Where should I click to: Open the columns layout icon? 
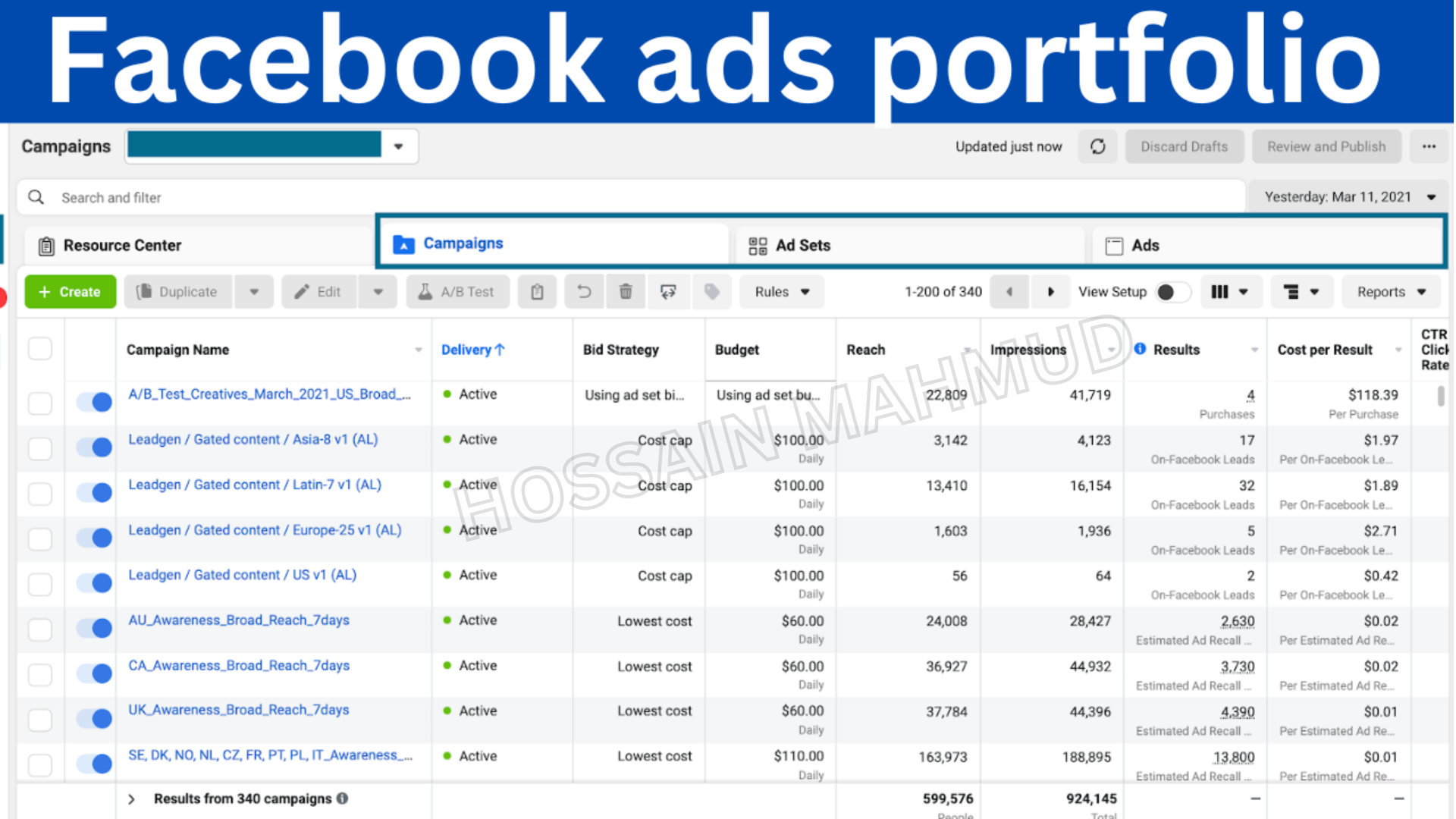click(x=1229, y=292)
